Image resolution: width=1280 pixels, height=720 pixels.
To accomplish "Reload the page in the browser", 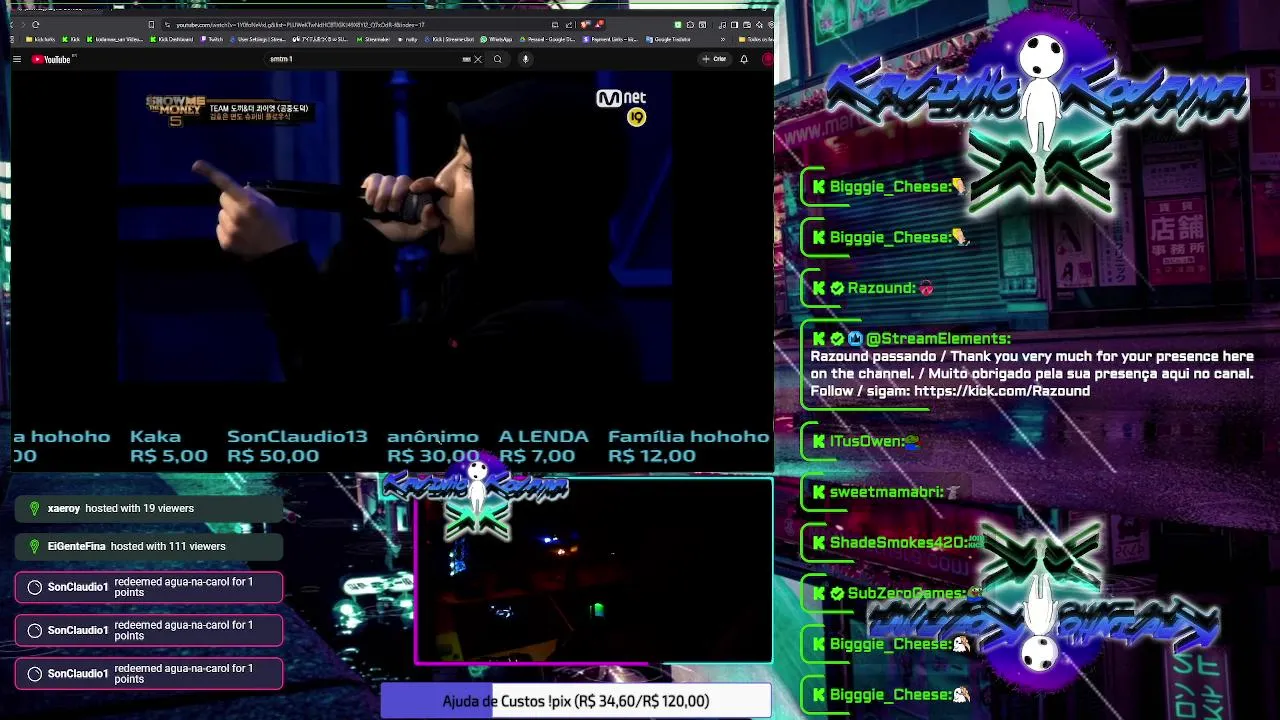I will (35, 25).
